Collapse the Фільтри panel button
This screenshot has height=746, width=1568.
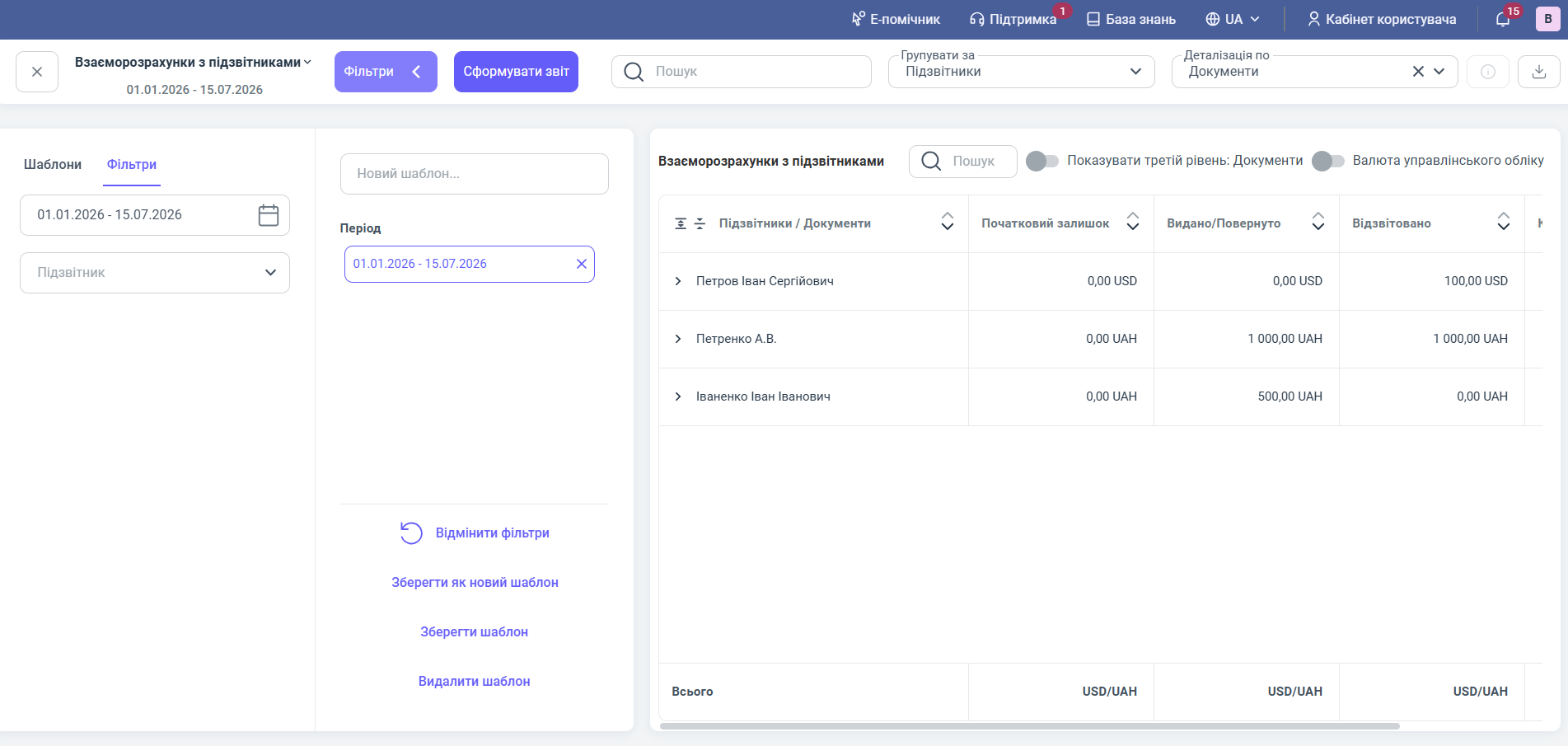(386, 72)
